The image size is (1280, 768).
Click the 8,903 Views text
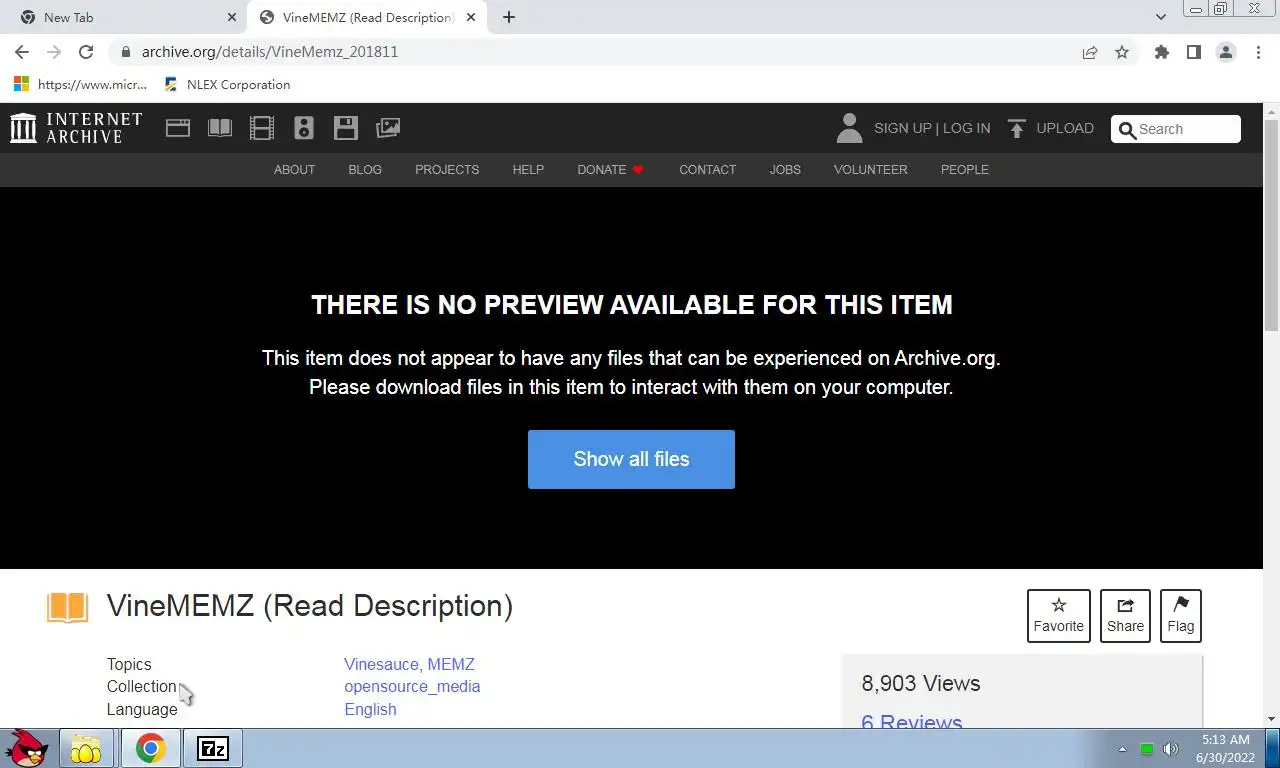921,684
